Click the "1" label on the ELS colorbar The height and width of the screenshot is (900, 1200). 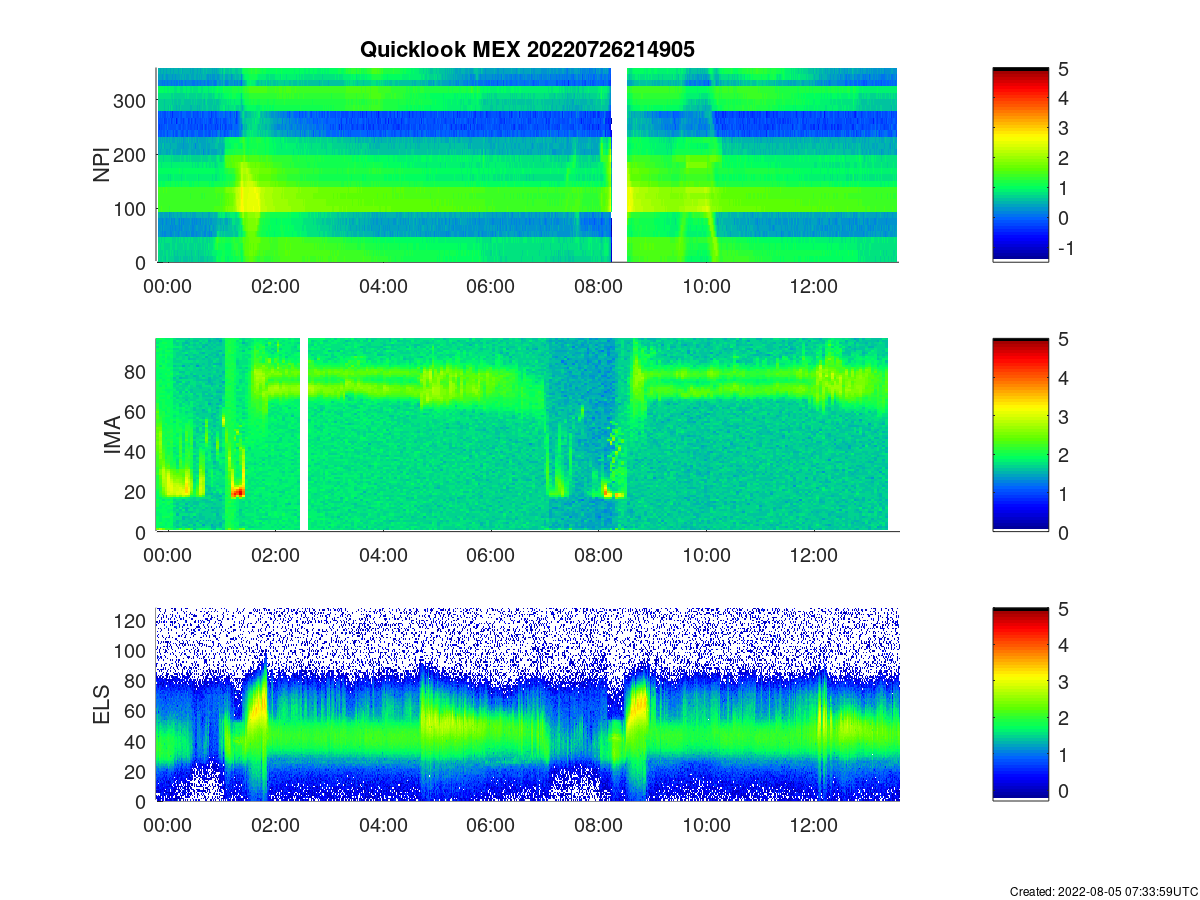[1064, 754]
